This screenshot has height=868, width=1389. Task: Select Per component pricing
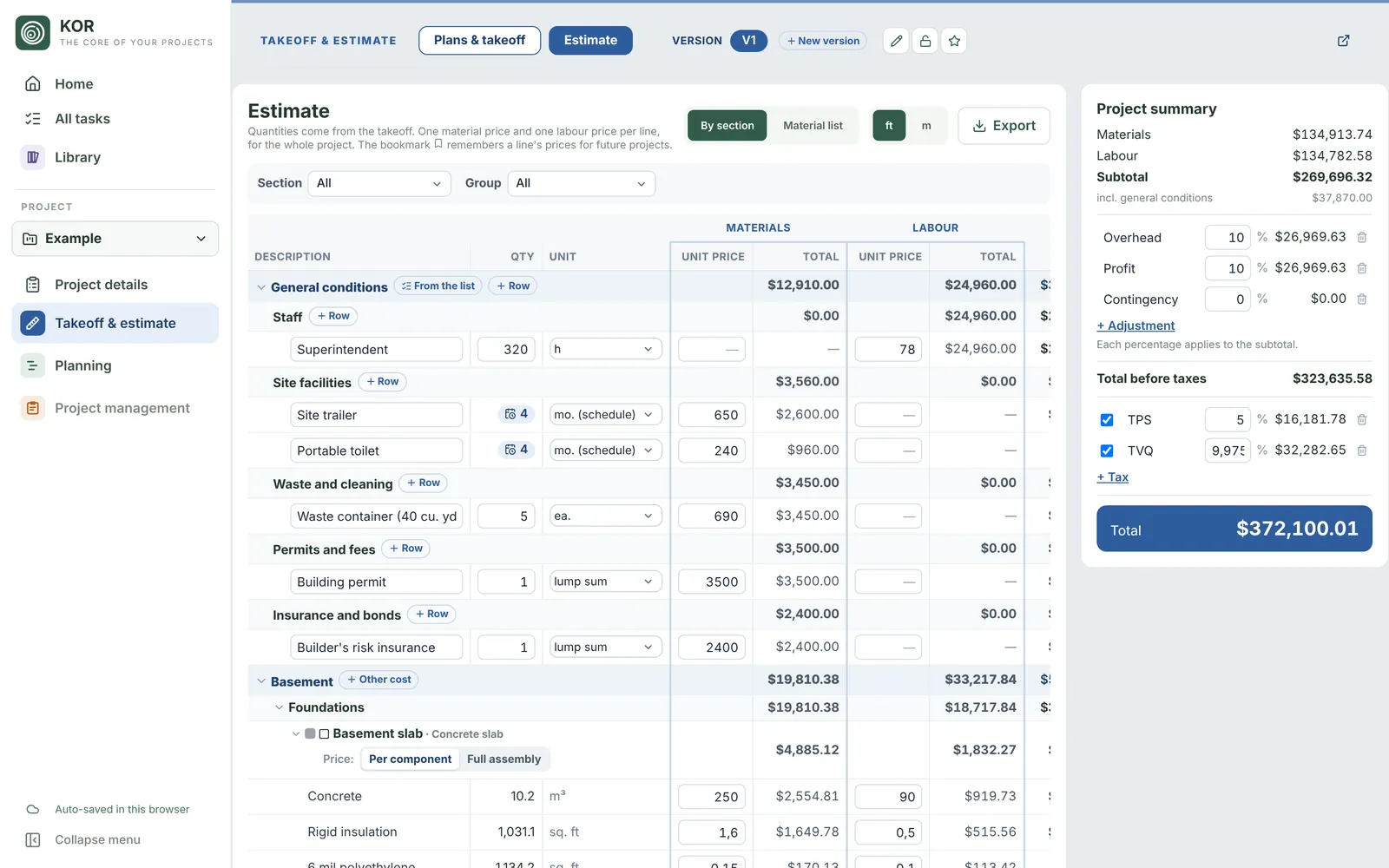410,759
